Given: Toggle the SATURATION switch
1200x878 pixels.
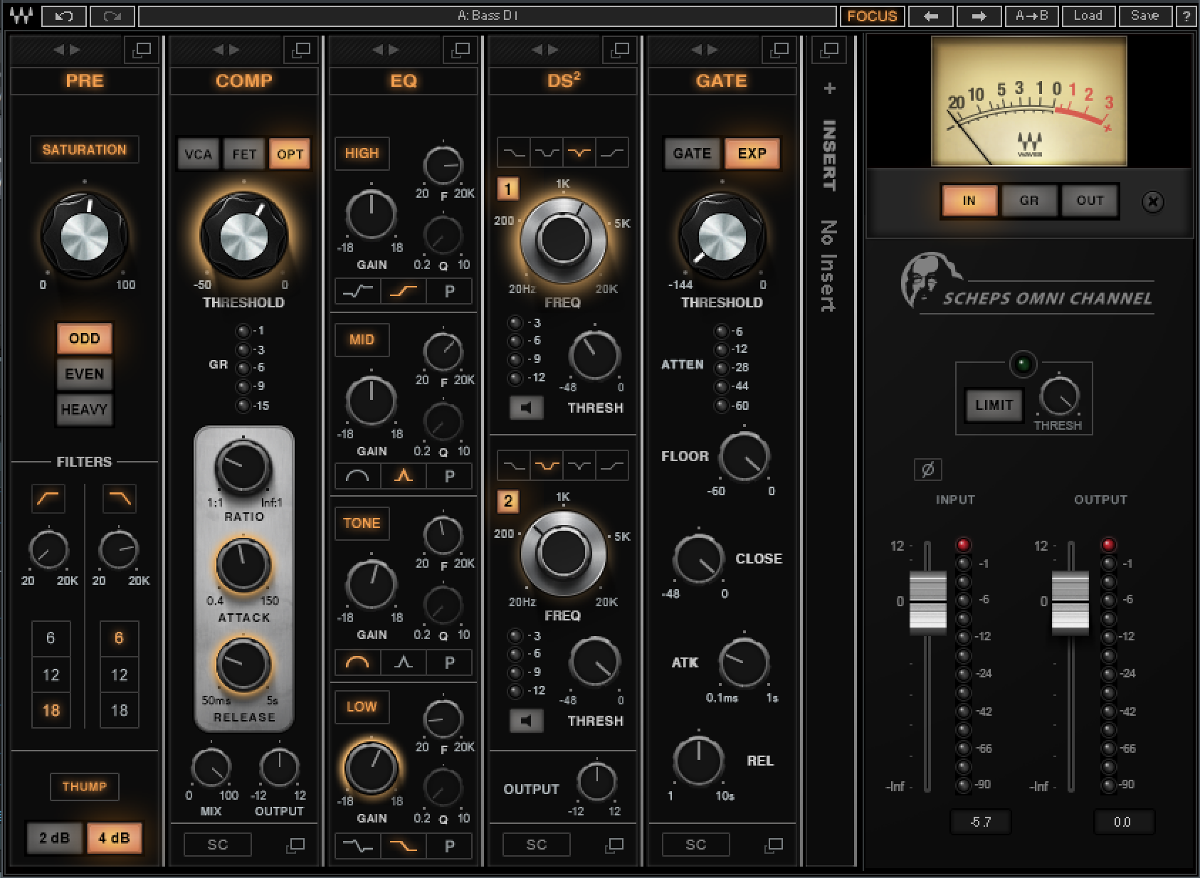Looking at the screenshot, I should point(84,150).
